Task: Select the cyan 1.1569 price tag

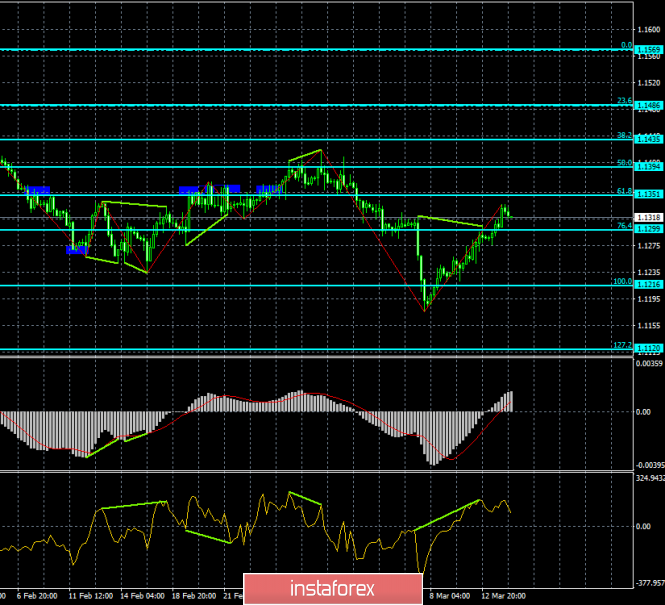Action: point(649,50)
